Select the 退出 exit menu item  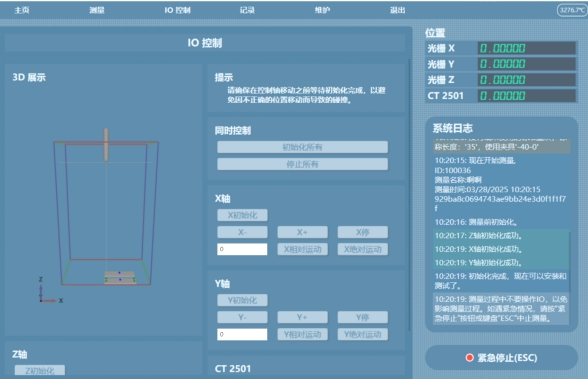(398, 10)
